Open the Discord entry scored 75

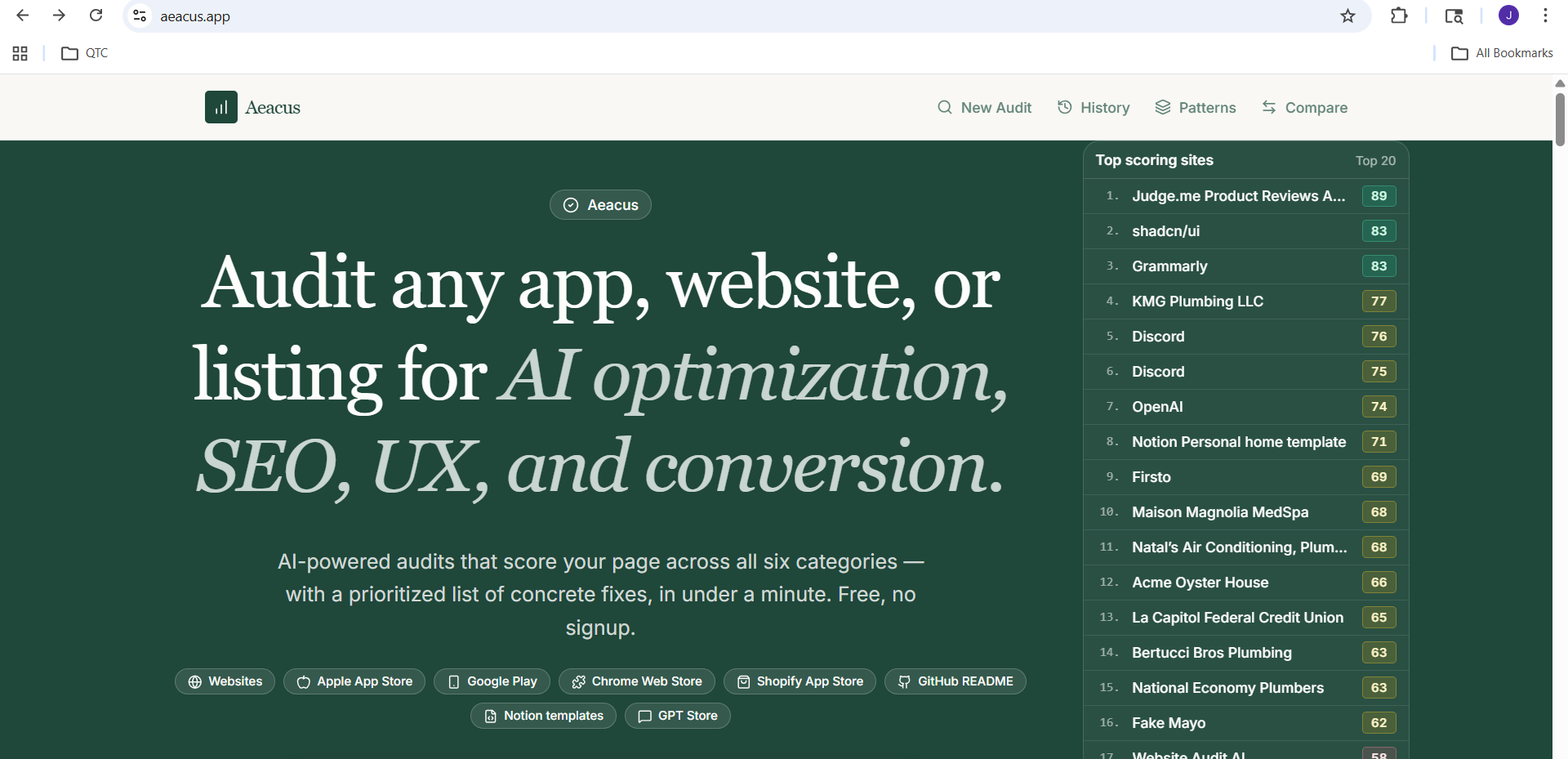[x=1246, y=372]
